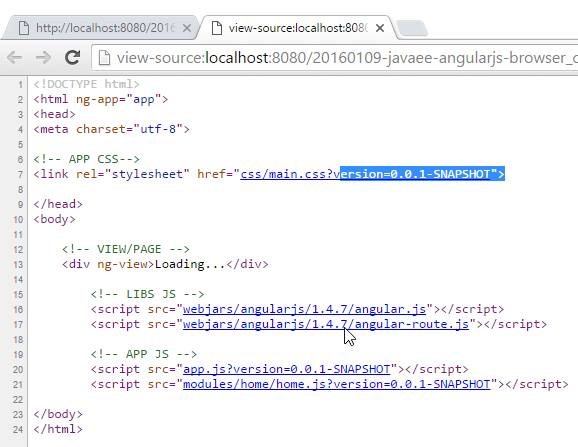Close the http://localhost:8080 tab

[x=187, y=28]
